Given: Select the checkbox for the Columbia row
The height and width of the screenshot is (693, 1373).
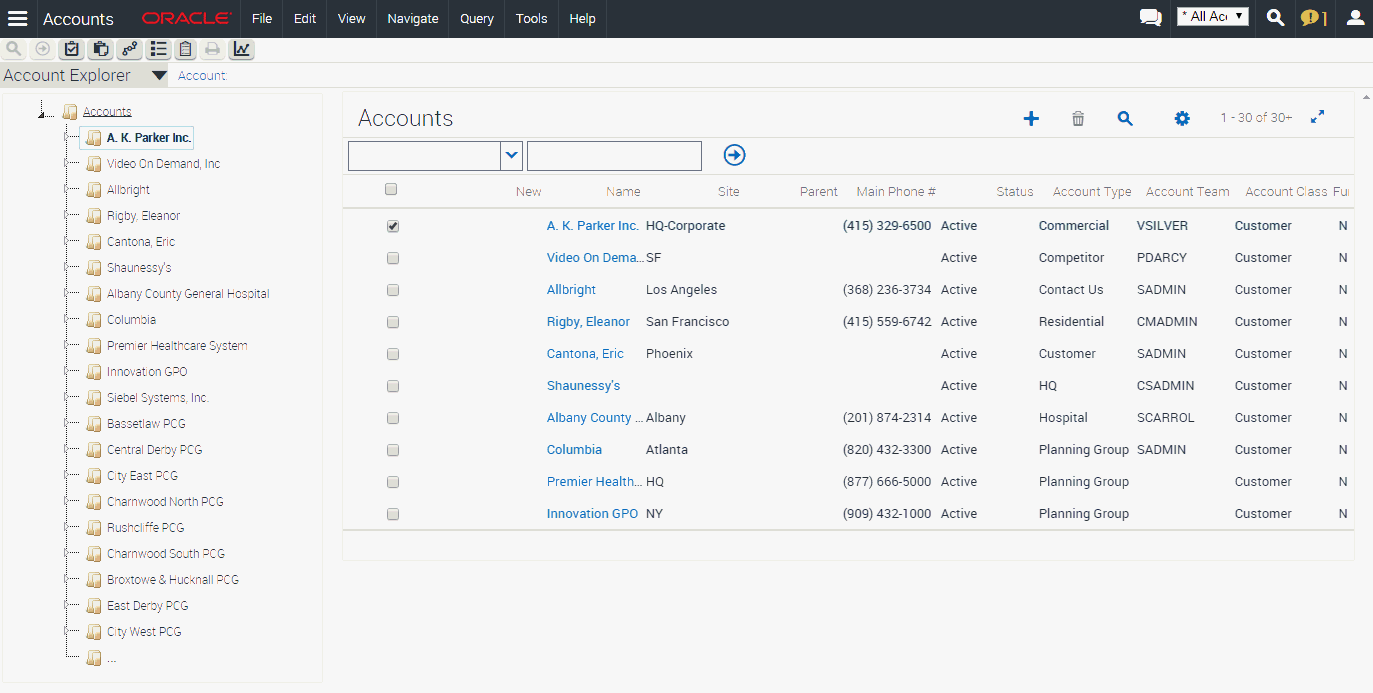Looking at the screenshot, I should (392, 450).
